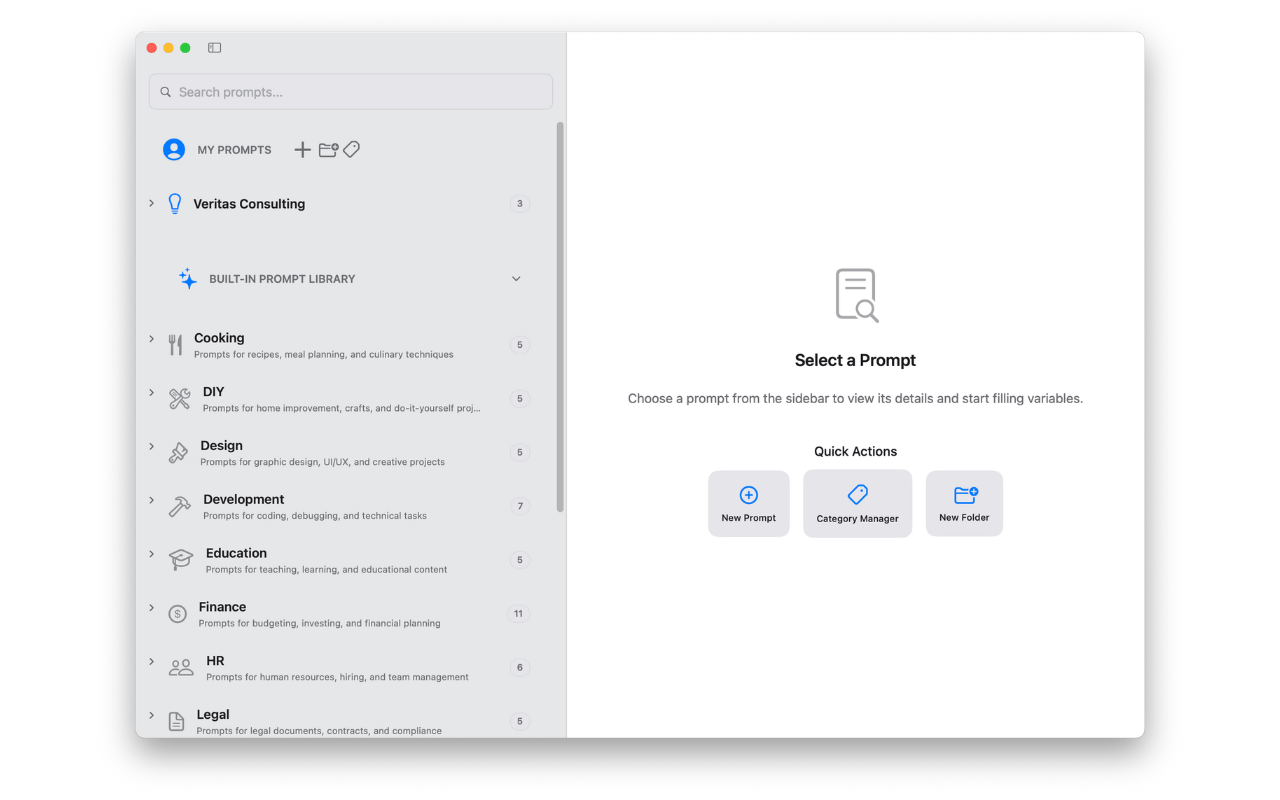
Task: Click the New Prompt quick action
Action: (x=748, y=504)
